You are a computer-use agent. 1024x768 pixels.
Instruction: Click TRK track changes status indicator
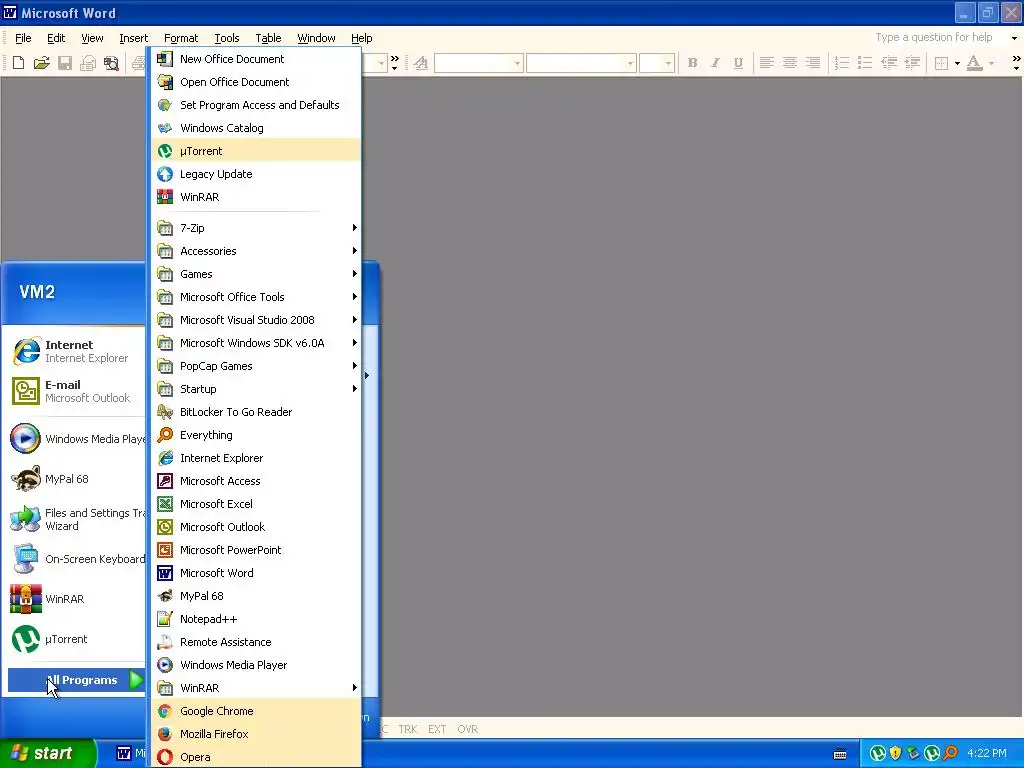pos(408,729)
